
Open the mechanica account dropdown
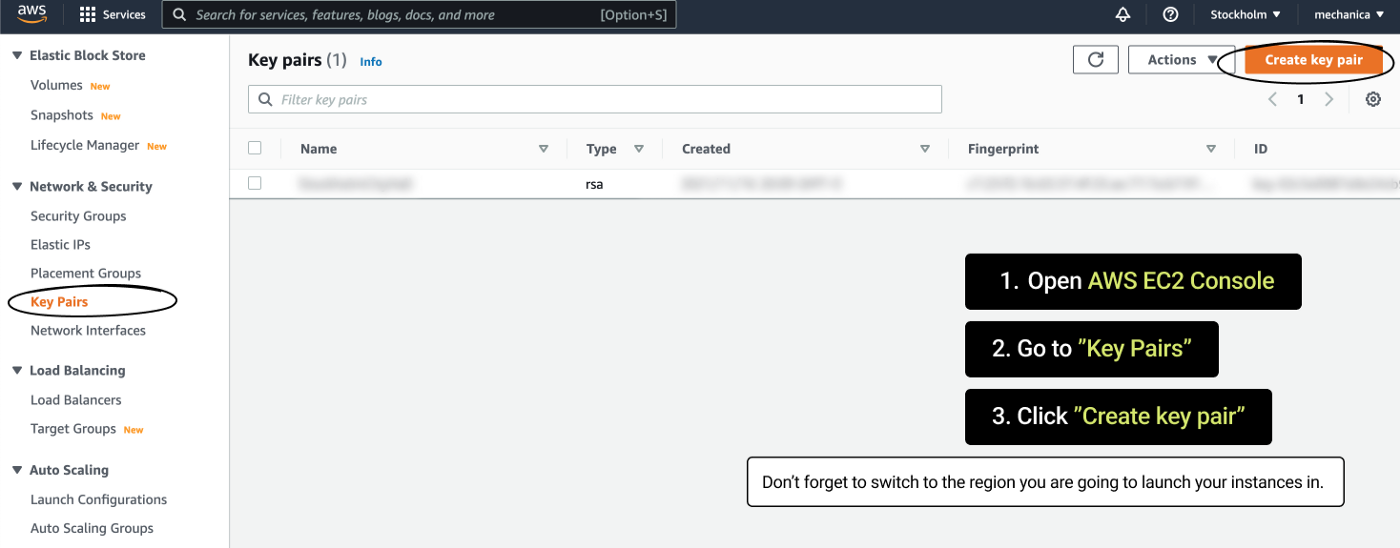pyautogui.click(x=1348, y=15)
